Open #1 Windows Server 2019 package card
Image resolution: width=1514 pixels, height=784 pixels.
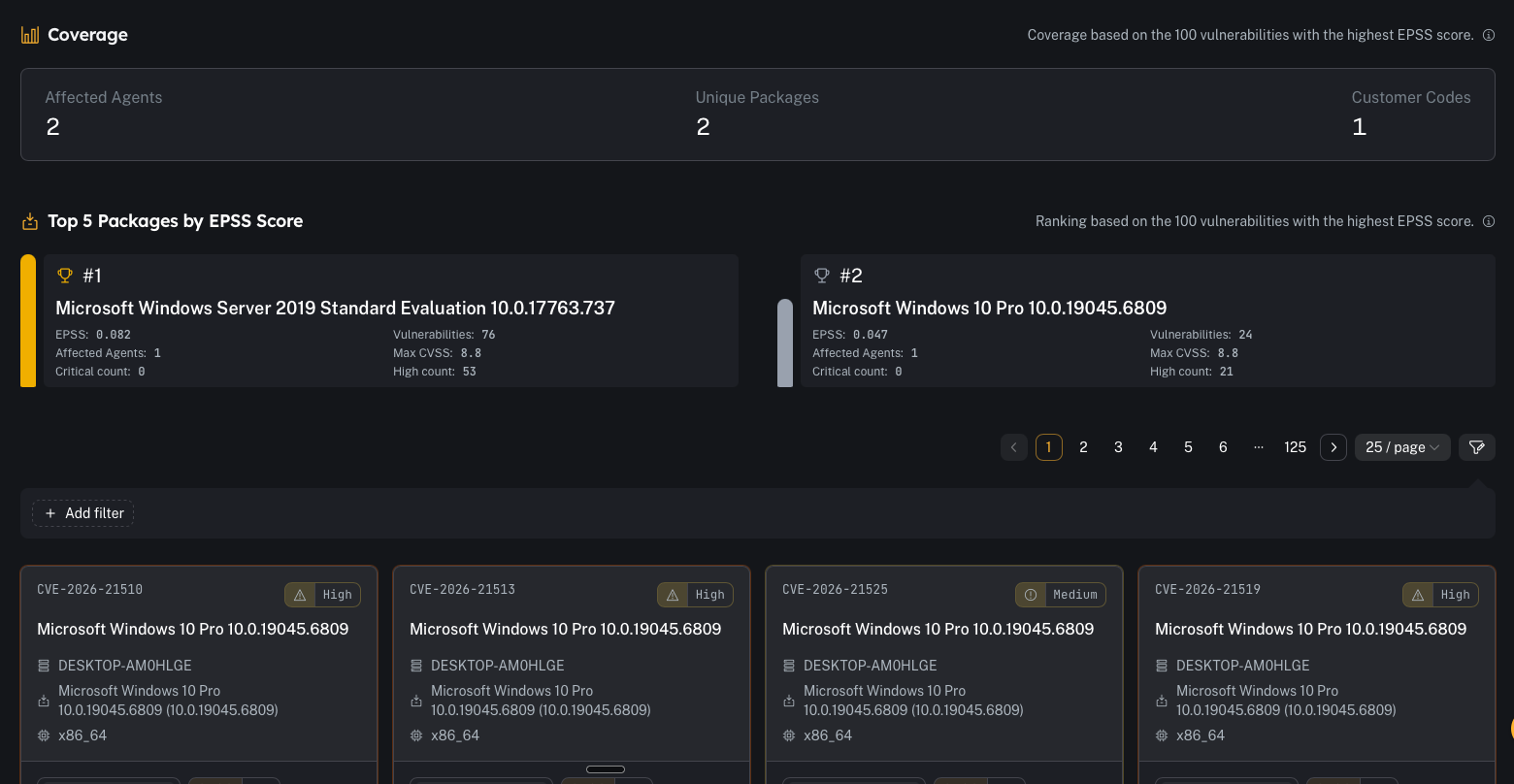click(391, 321)
